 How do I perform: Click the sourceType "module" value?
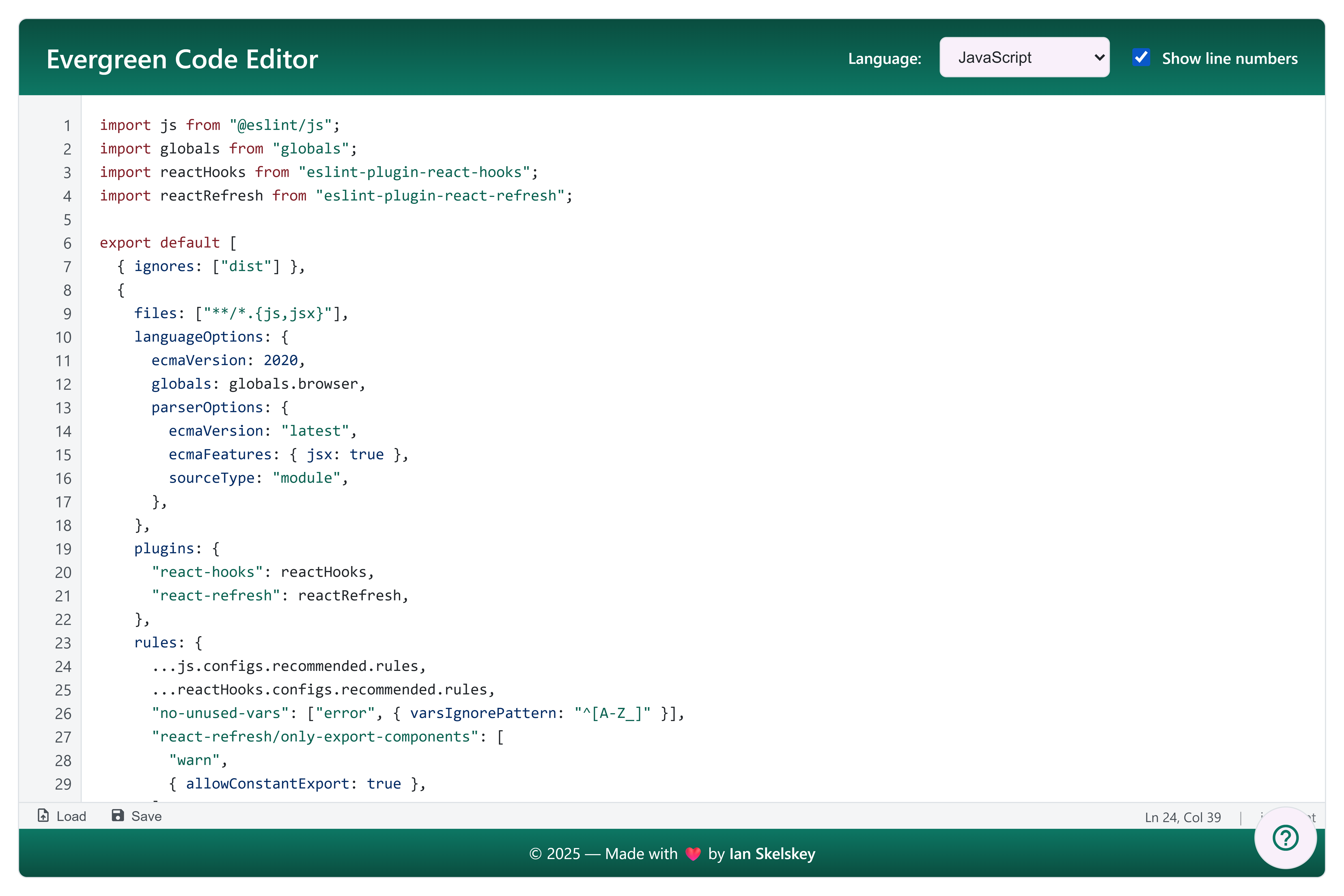[306, 478]
